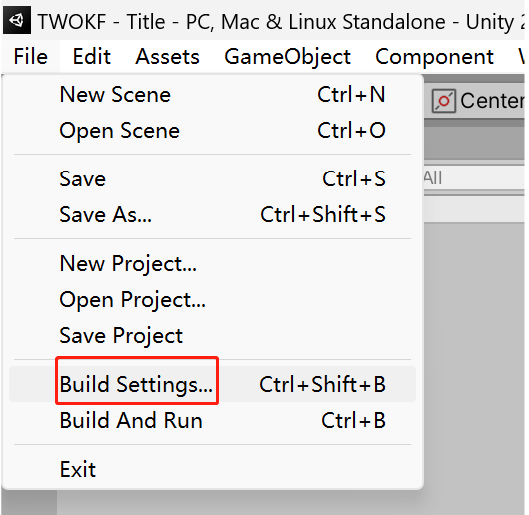
Task: Open the partially visible menu after Component
Action: point(521,56)
